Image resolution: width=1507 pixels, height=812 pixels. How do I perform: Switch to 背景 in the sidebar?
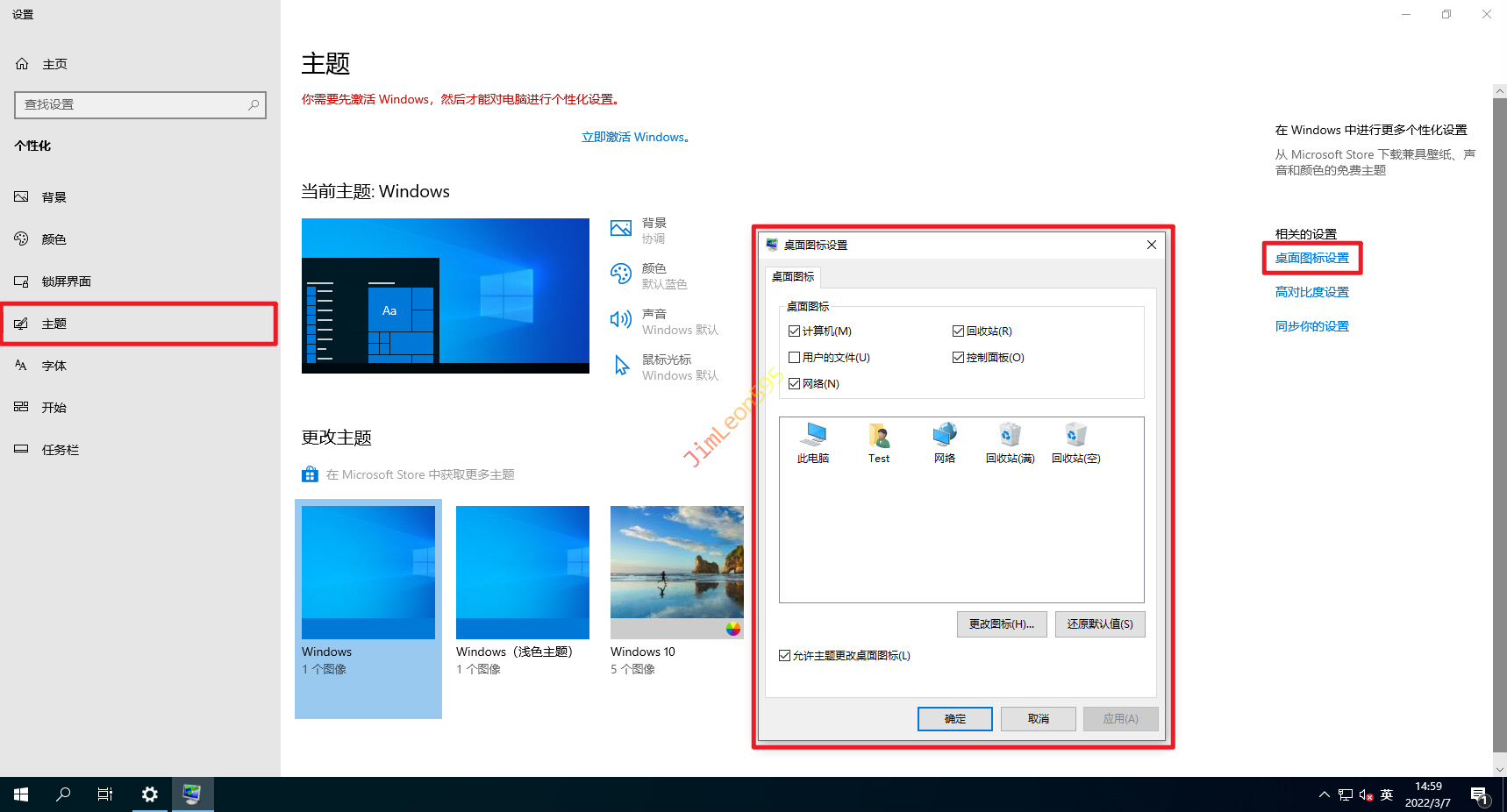coord(54,197)
